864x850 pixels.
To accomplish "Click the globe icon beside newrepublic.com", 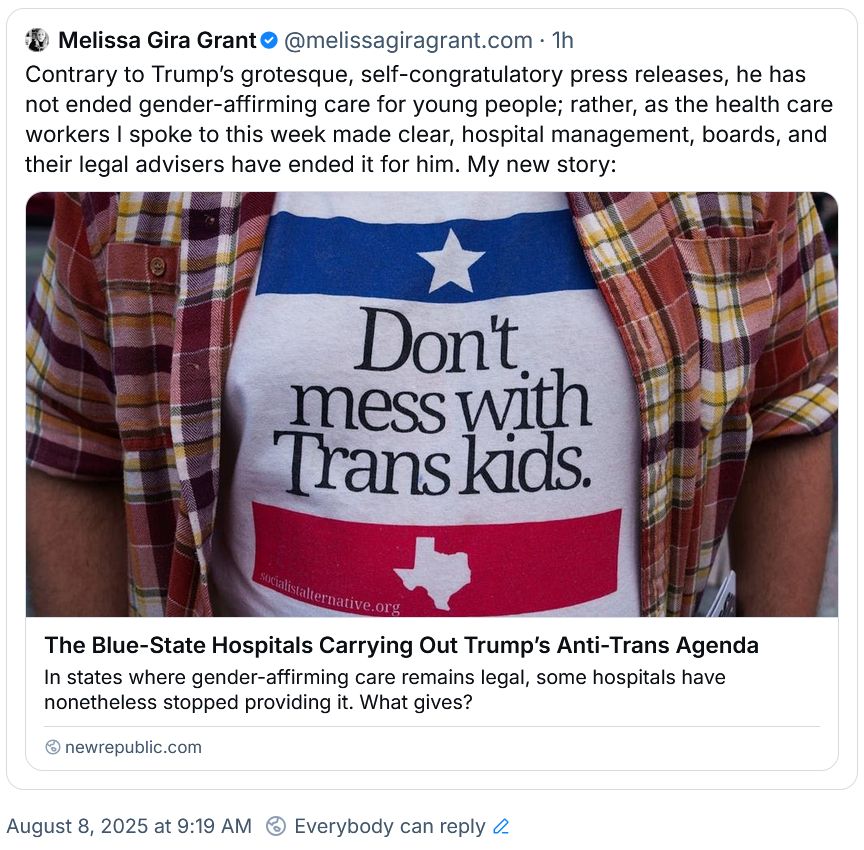I will [52, 747].
